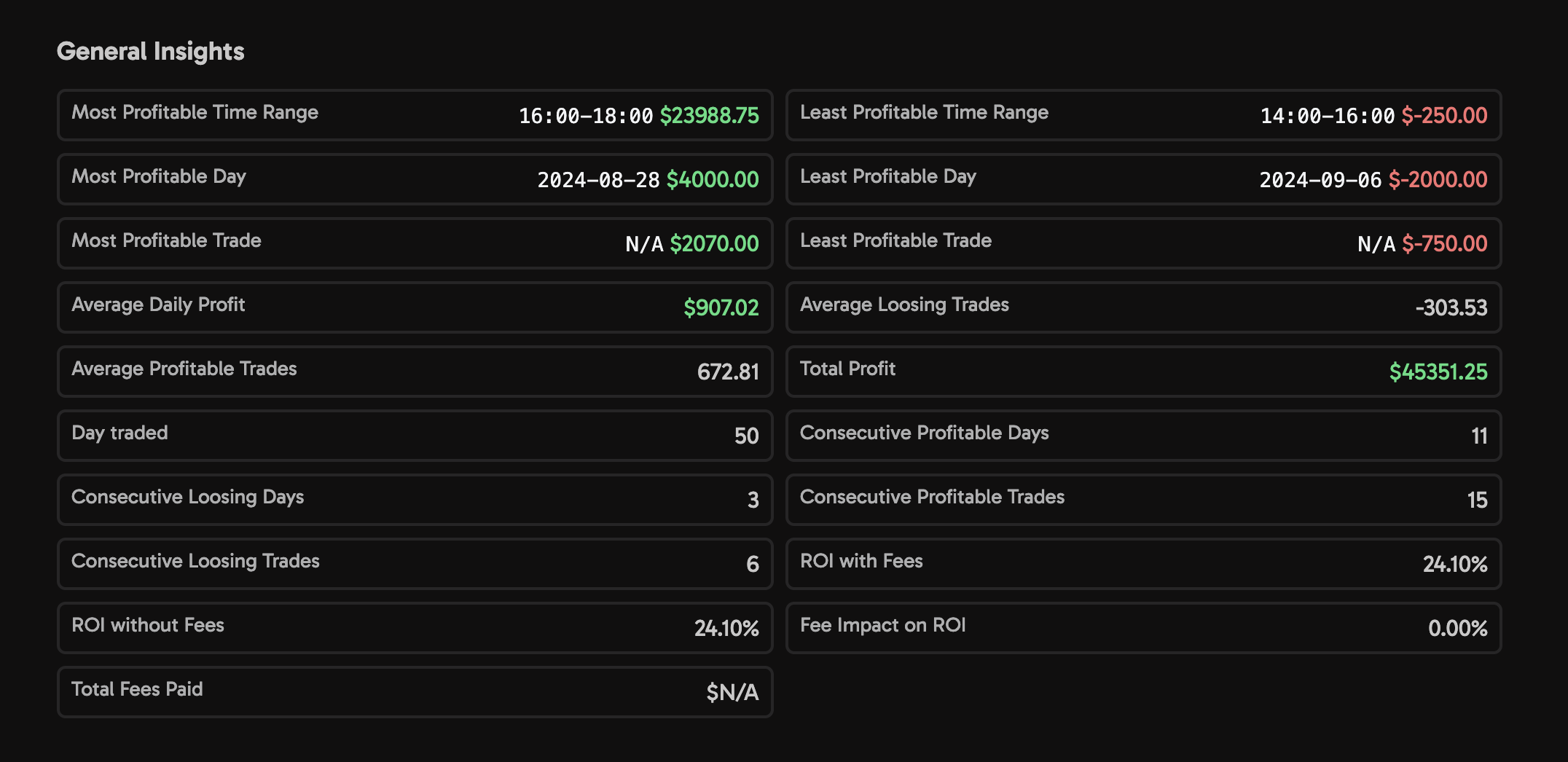Select the Consecutive Loosing Trades label
This screenshot has height=762, width=1568.
tap(195, 561)
